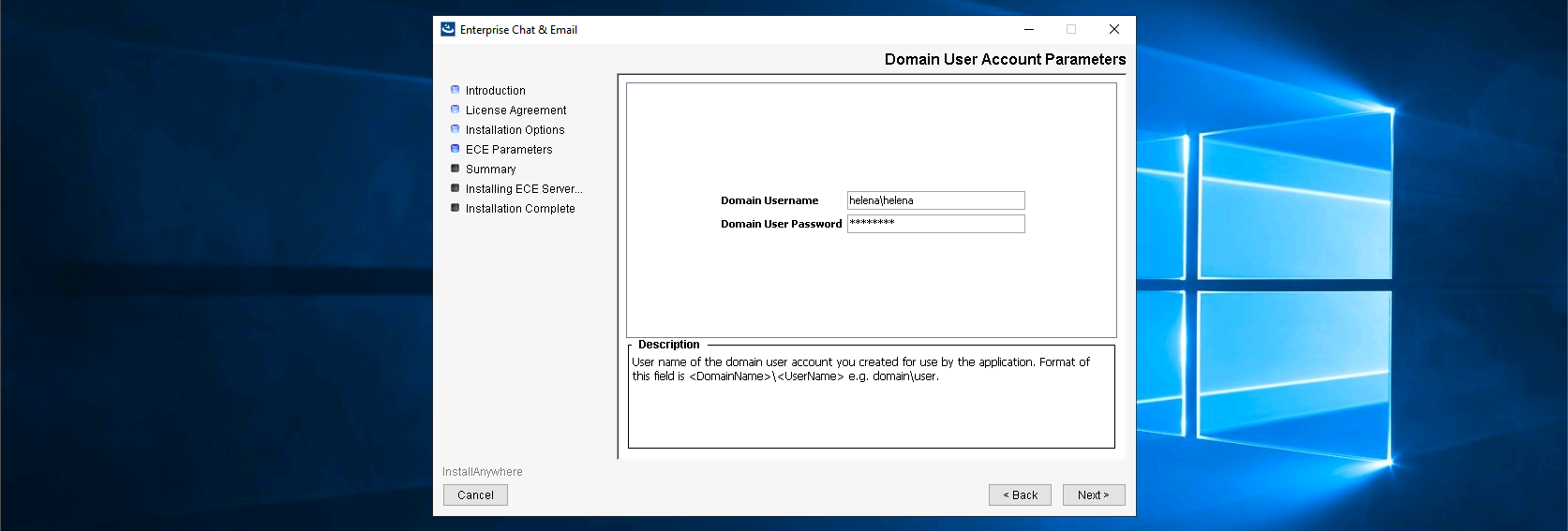Viewport: 1568px width, 531px height.
Task: Click the Installing ECE Server step bullet
Action: point(455,188)
